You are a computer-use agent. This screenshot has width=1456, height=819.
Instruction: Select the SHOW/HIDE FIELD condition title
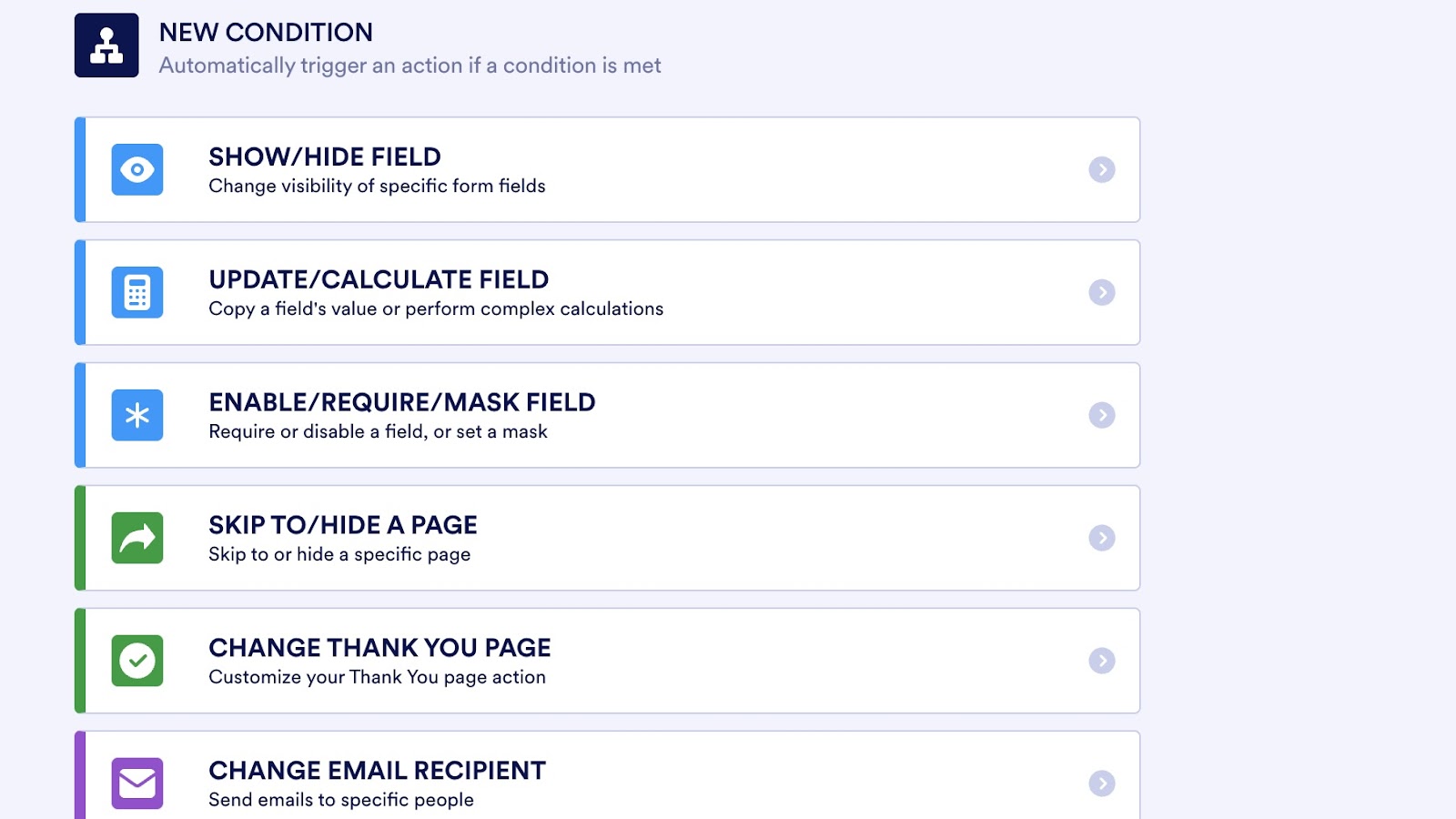pos(325,157)
